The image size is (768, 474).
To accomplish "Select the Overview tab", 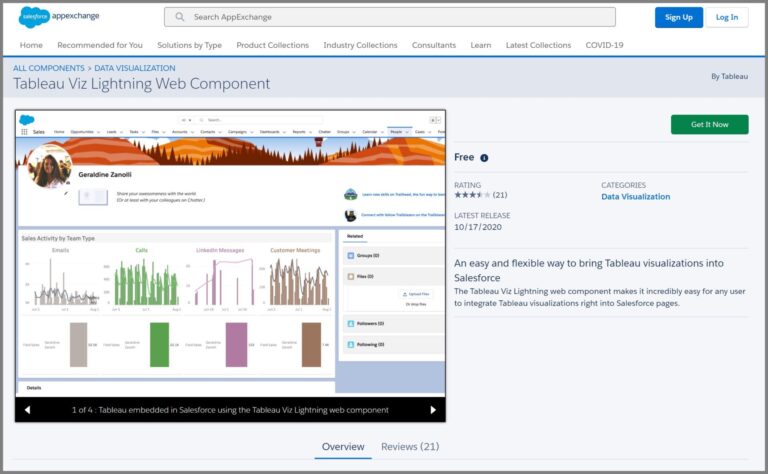I will pyautogui.click(x=343, y=447).
